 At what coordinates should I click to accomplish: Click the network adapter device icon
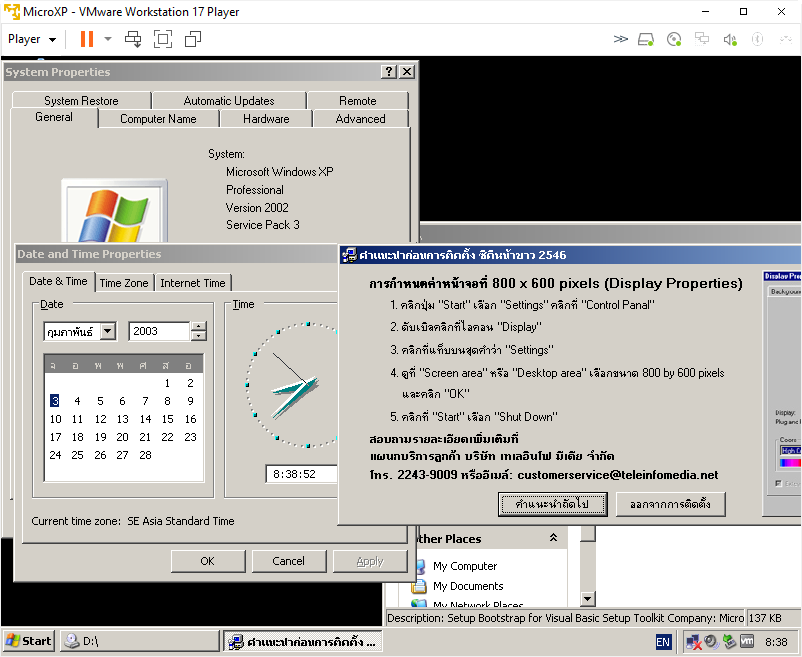pyautogui.click(x=702, y=39)
